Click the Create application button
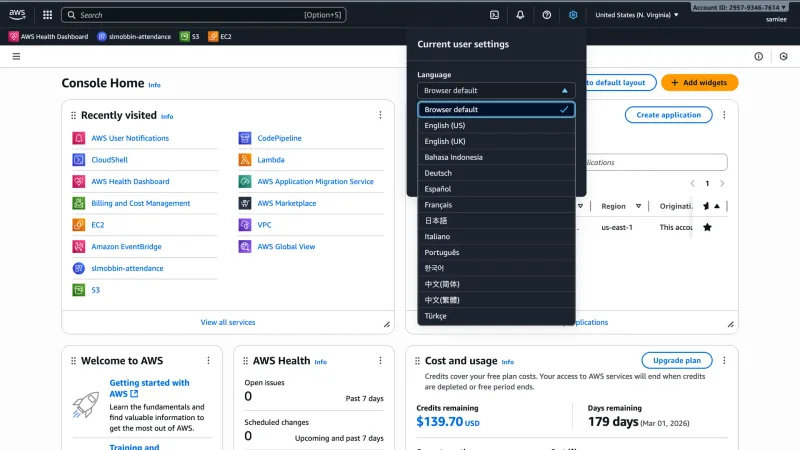The height and width of the screenshot is (450, 800). (668, 115)
